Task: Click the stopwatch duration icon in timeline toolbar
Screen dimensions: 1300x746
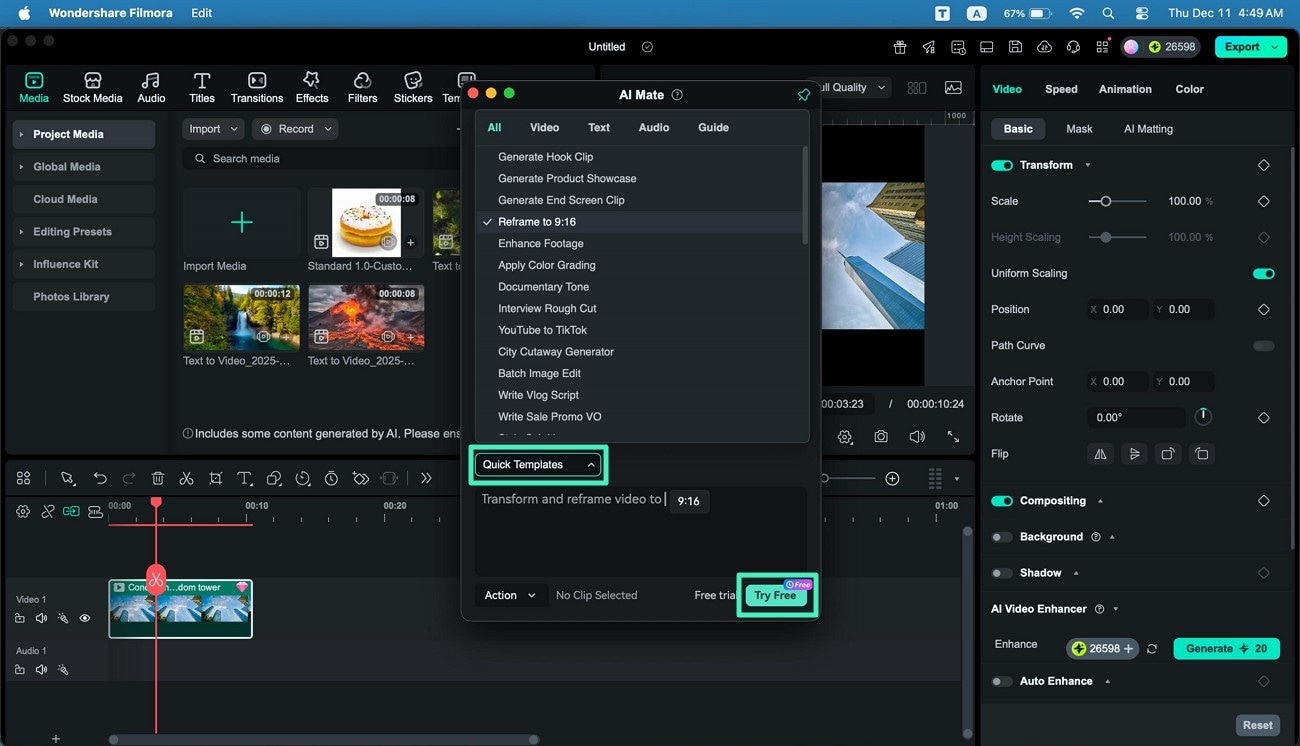Action: pyautogui.click(x=331, y=479)
